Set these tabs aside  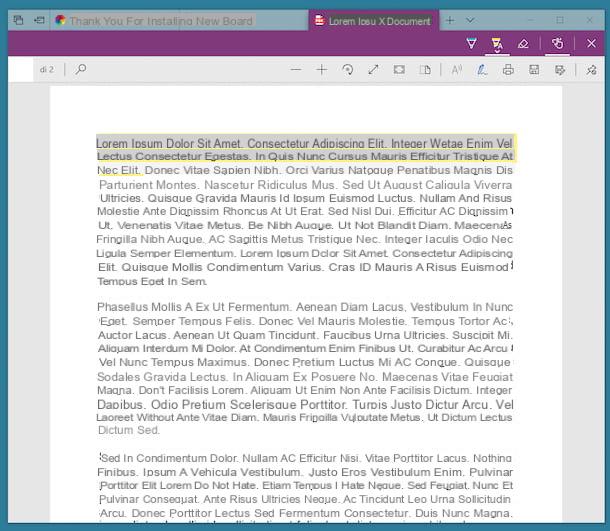(39, 20)
